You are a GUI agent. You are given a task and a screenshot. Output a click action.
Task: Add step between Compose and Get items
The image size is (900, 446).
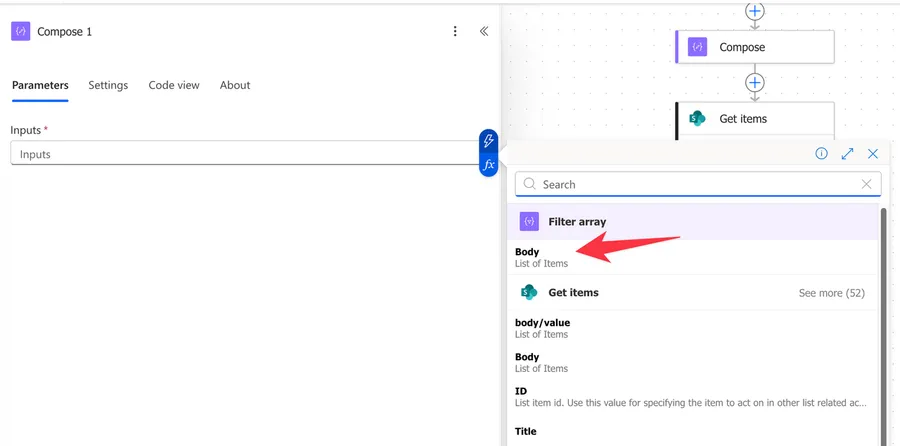tap(755, 82)
